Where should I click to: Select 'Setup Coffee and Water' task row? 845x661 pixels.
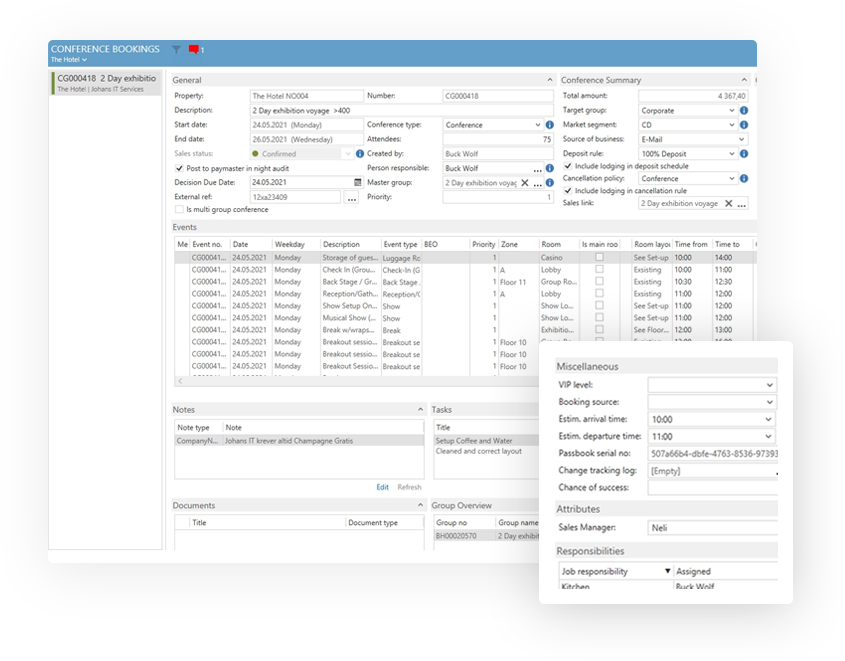click(x=486, y=441)
